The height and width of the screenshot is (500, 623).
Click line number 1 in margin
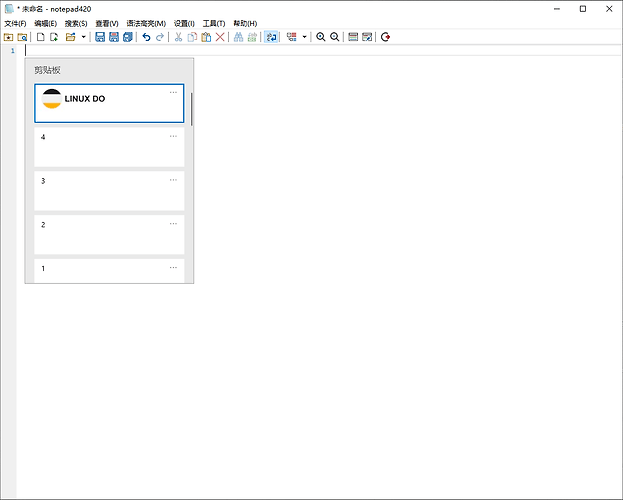[13, 50]
